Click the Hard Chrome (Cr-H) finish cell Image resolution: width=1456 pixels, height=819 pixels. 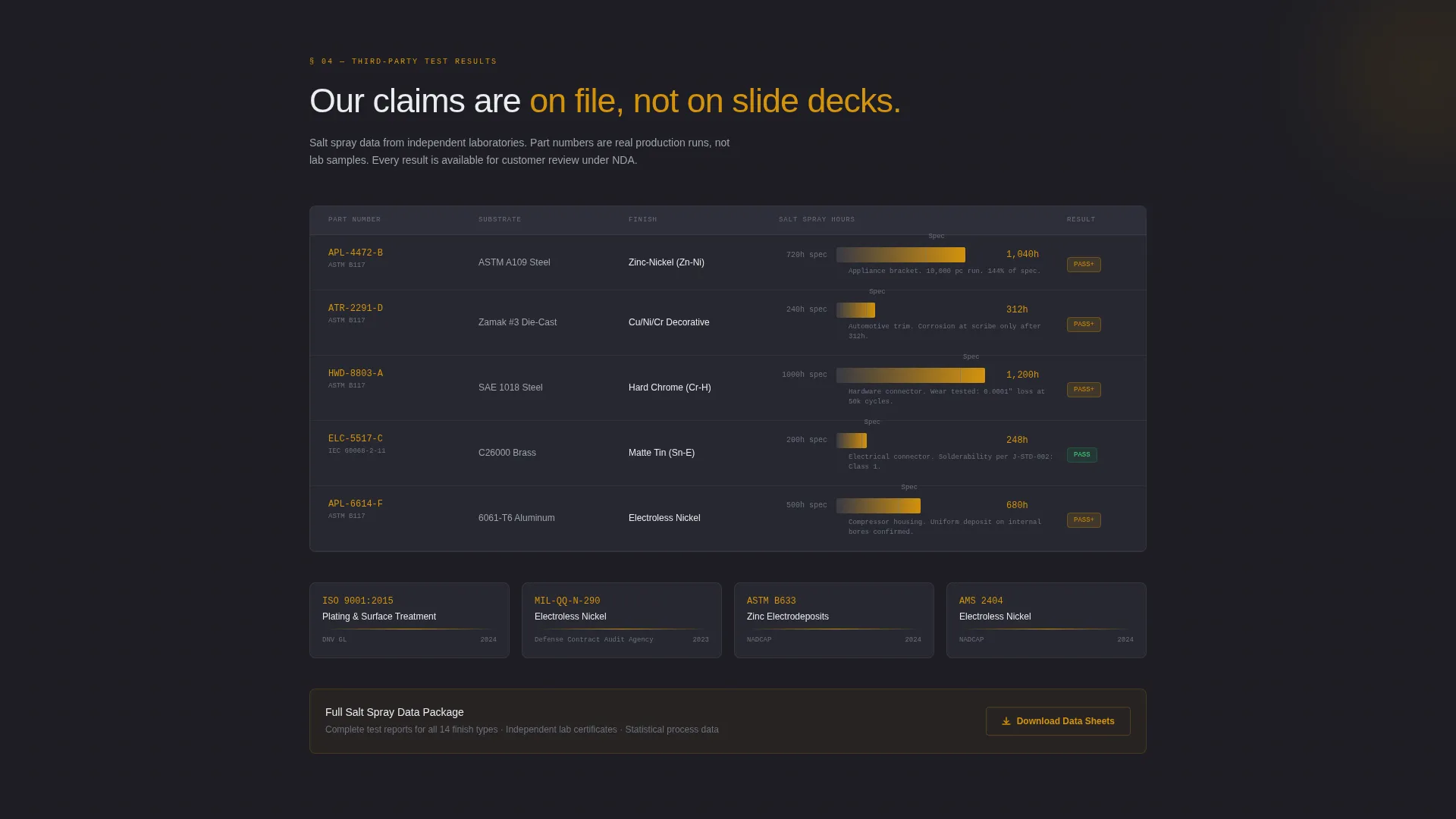670,388
